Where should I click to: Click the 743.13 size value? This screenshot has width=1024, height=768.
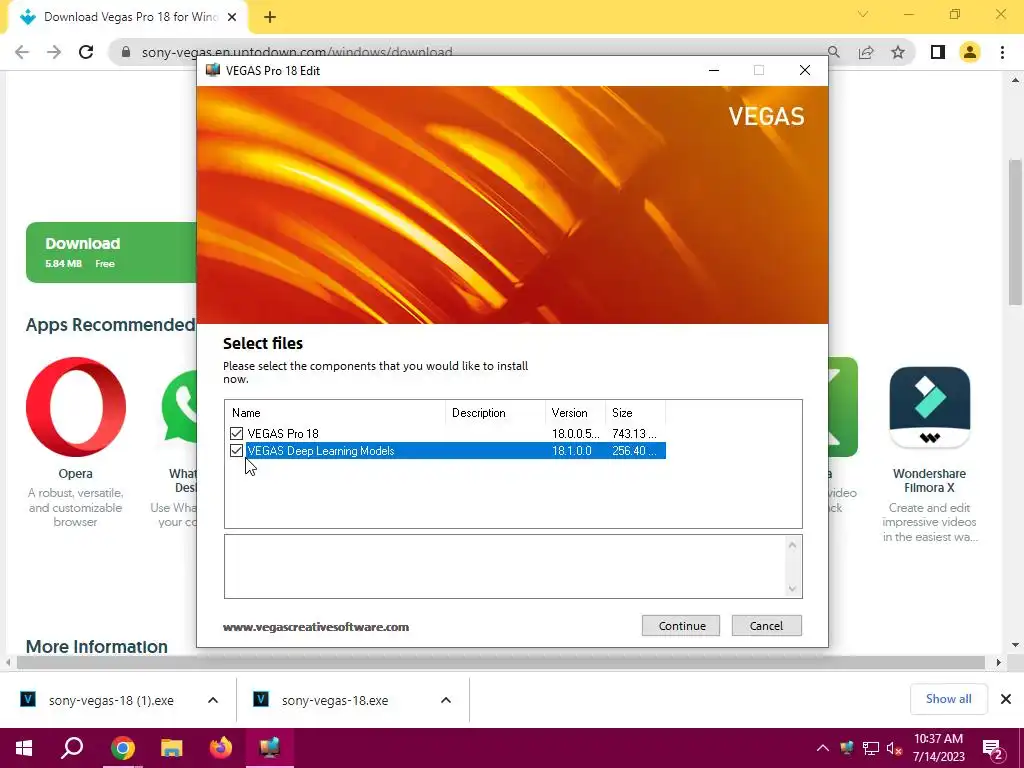point(634,434)
